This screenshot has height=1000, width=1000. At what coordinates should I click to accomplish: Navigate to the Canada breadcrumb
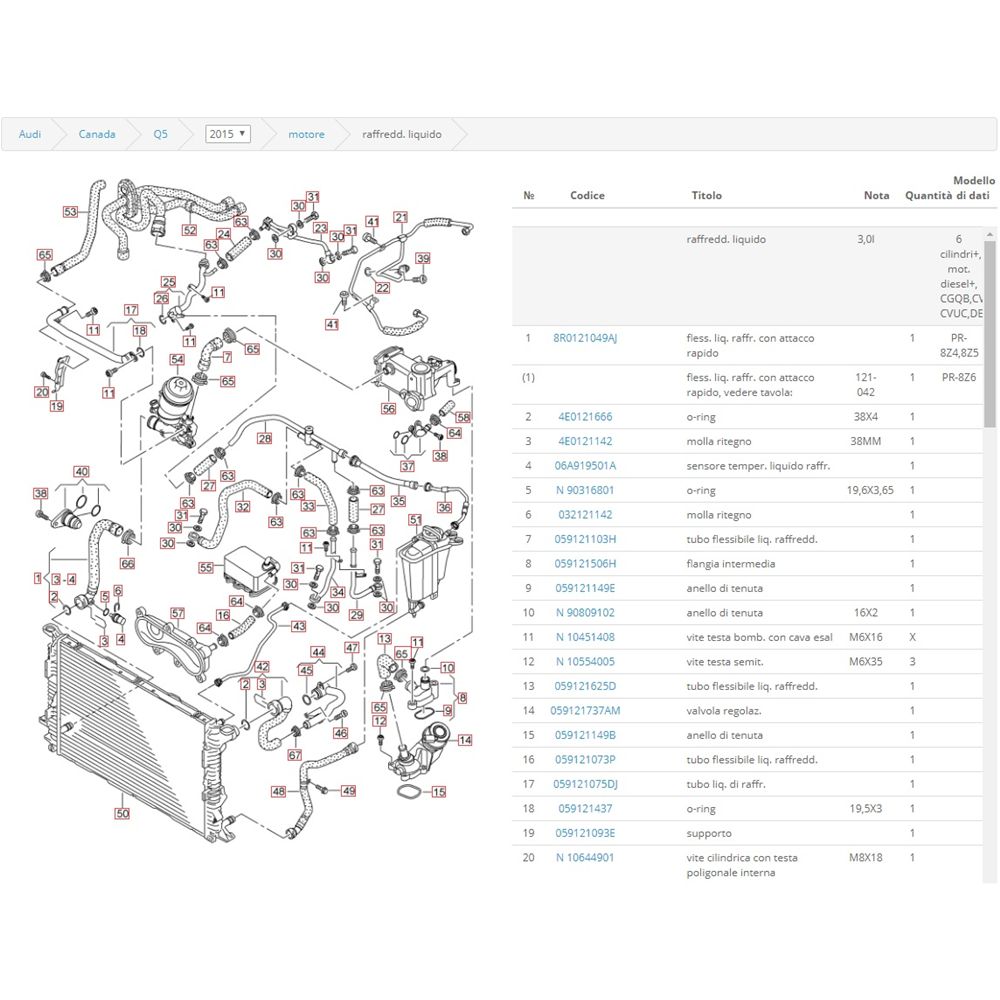click(x=97, y=134)
